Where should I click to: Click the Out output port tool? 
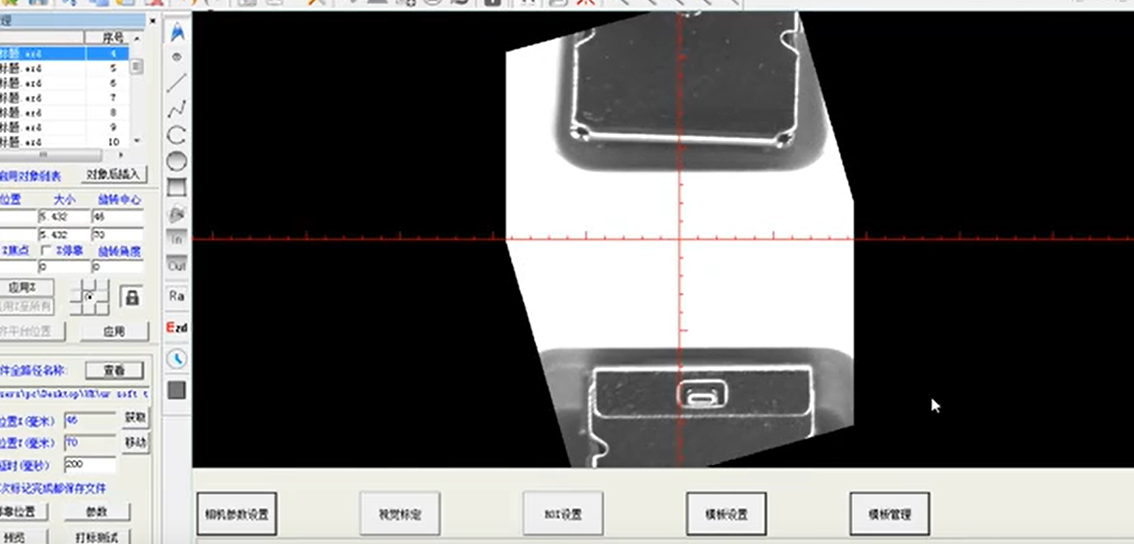(x=177, y=266)
